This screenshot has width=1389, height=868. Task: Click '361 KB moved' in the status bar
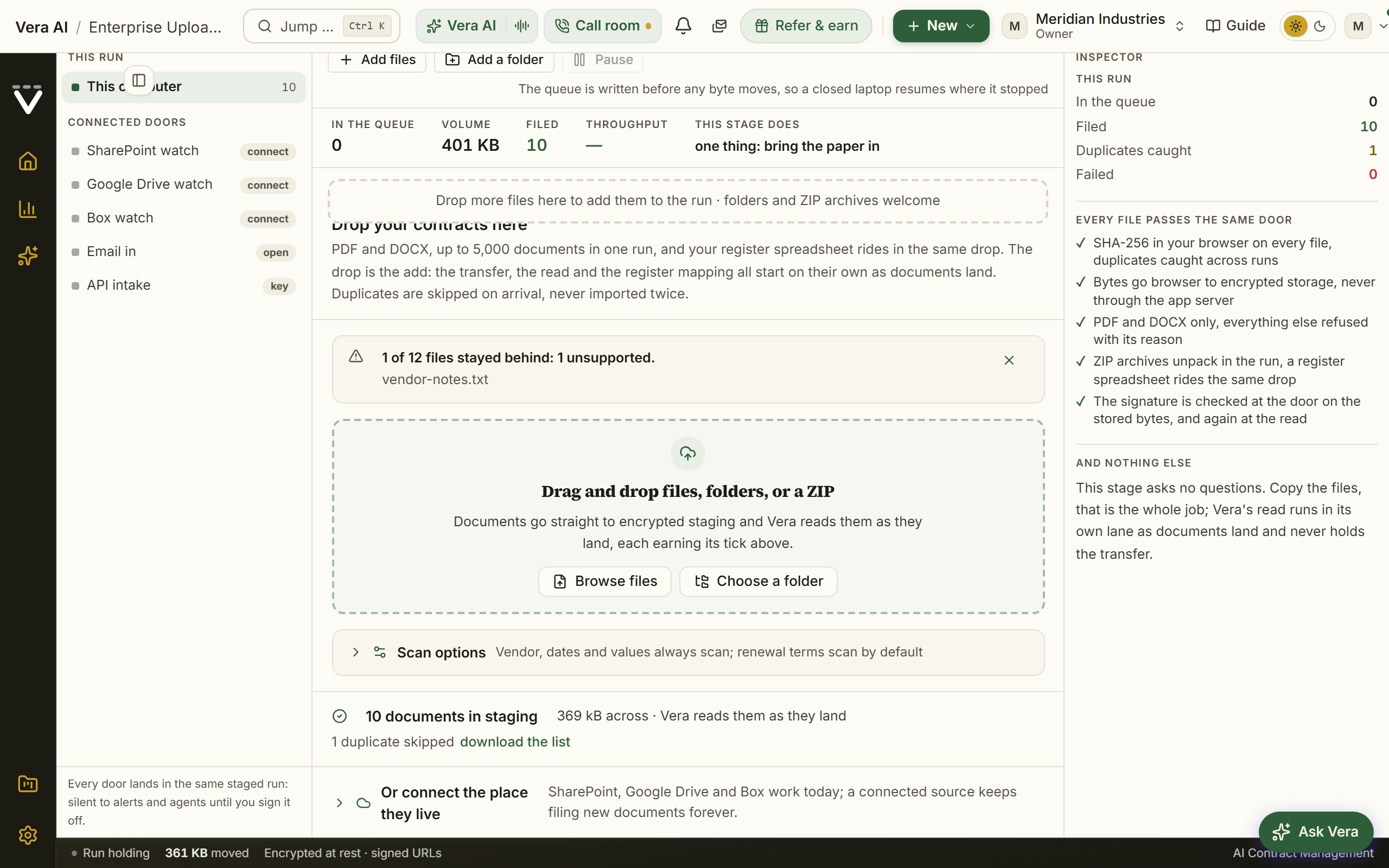coord(207,853)
